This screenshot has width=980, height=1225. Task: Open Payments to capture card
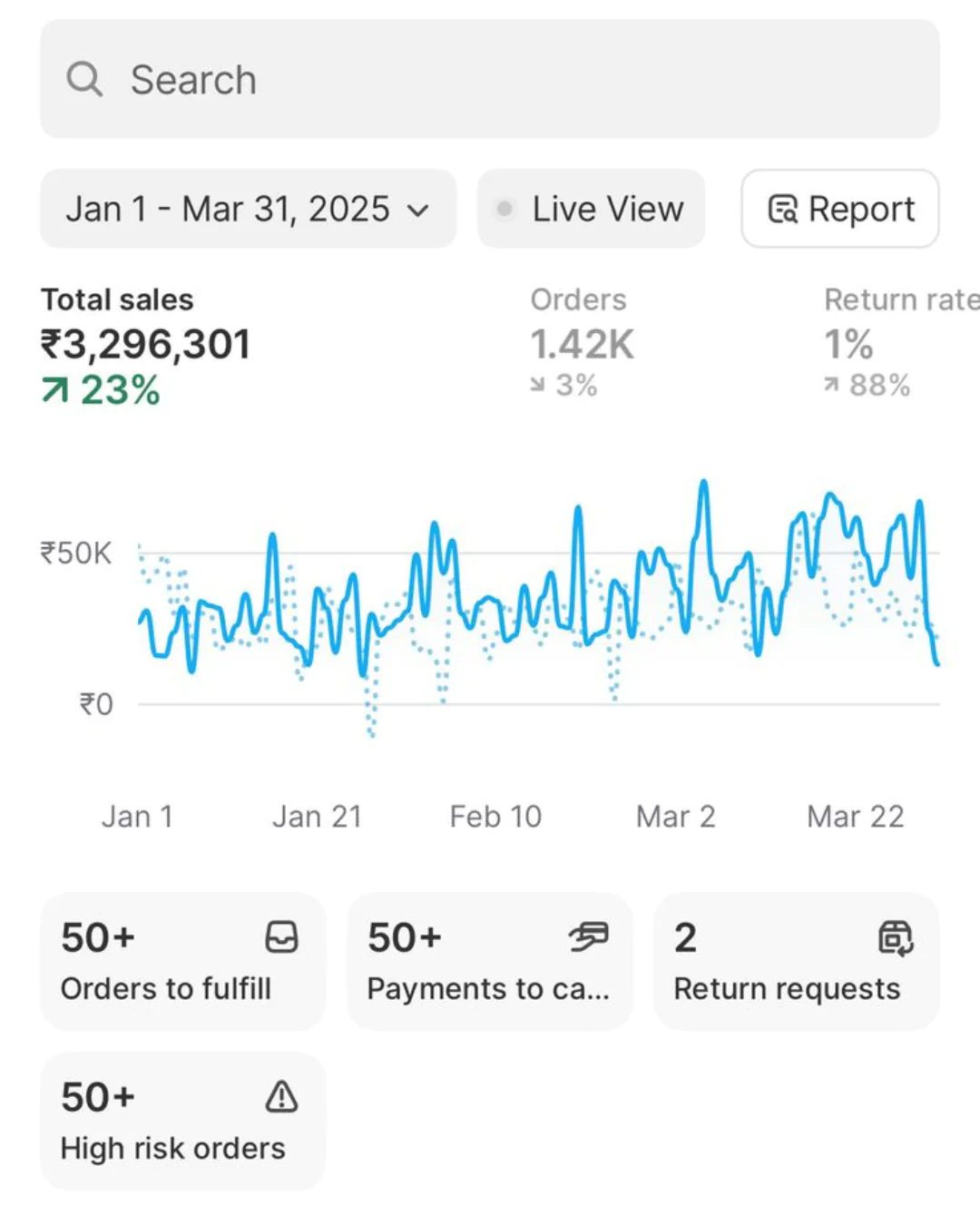click(489, 961)
